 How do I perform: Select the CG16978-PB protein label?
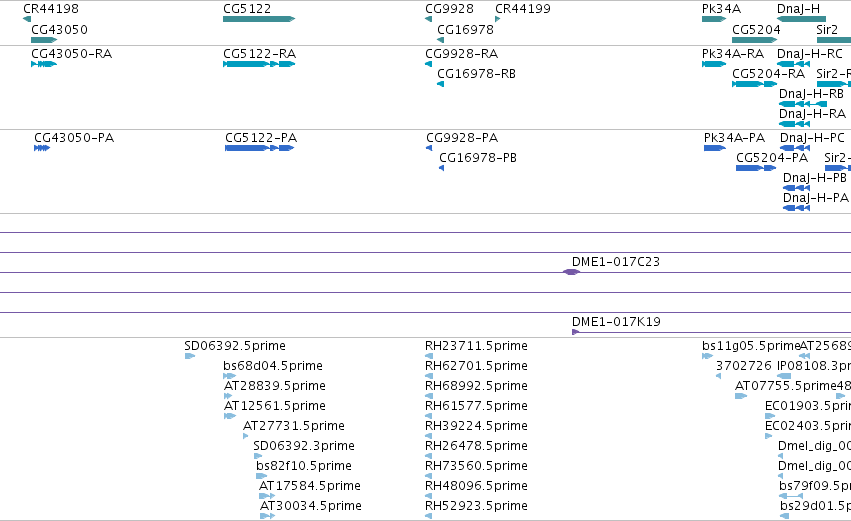(x=478, y=158)
